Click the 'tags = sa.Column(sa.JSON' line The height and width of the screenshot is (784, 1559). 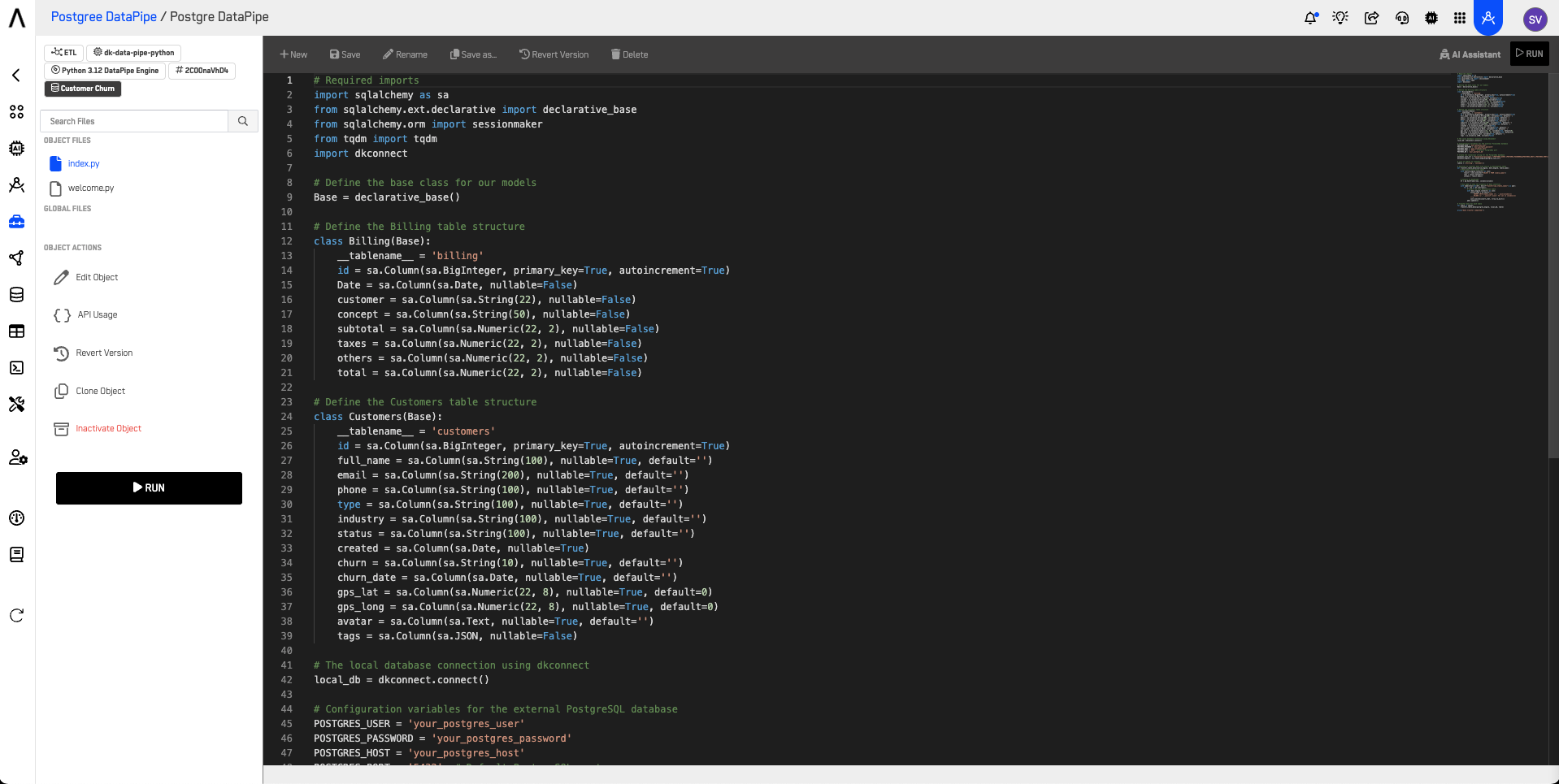[x=458, y=636]
